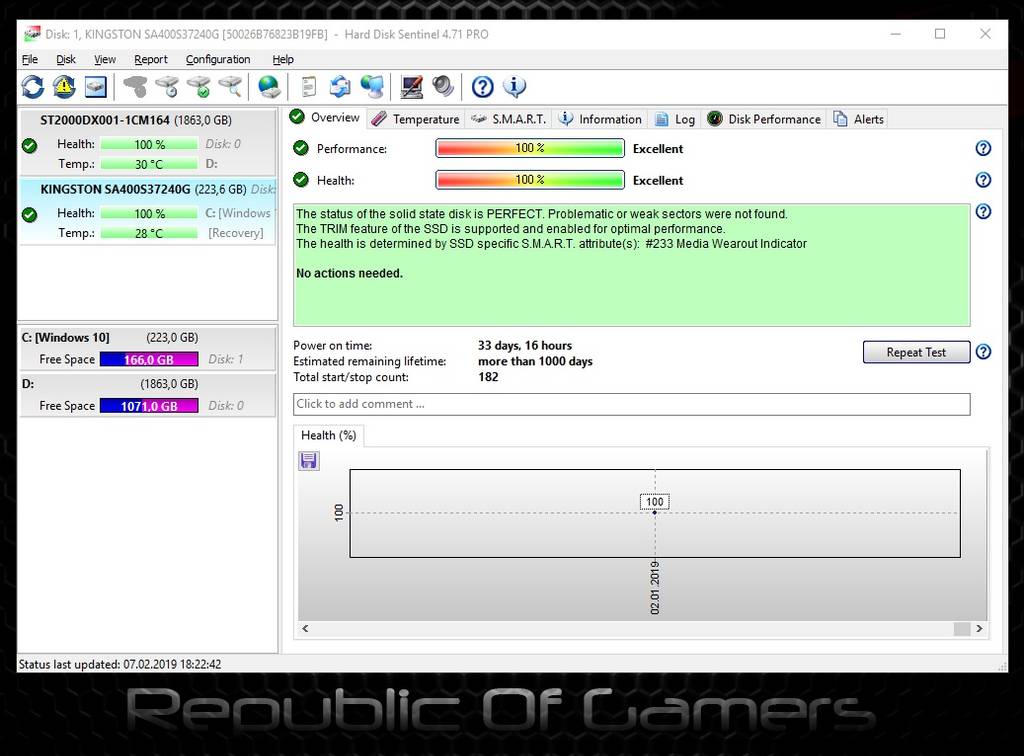
Task: Switch to the Information tab
Action: 601,119
